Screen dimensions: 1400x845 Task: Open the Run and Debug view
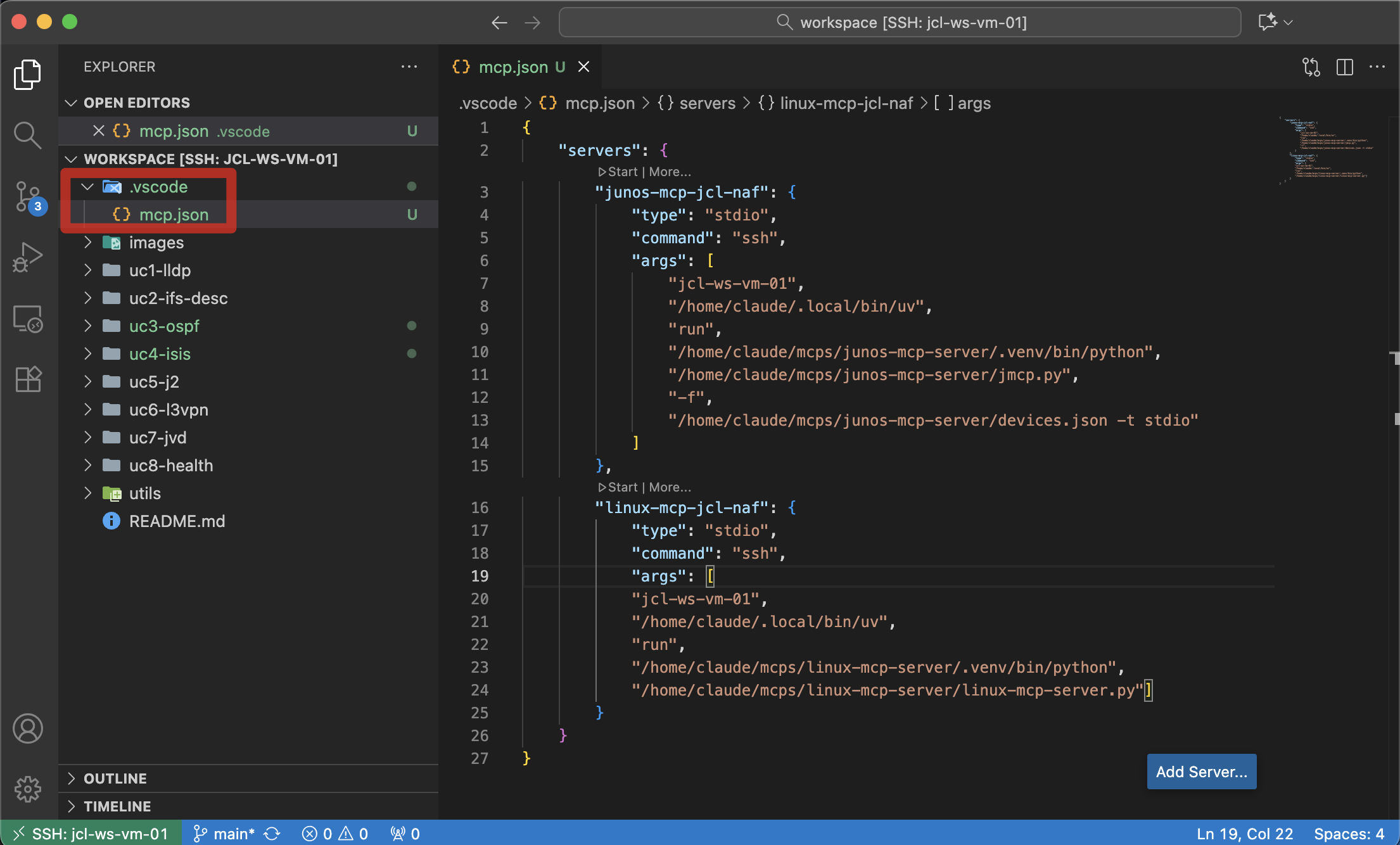(27, 257)
